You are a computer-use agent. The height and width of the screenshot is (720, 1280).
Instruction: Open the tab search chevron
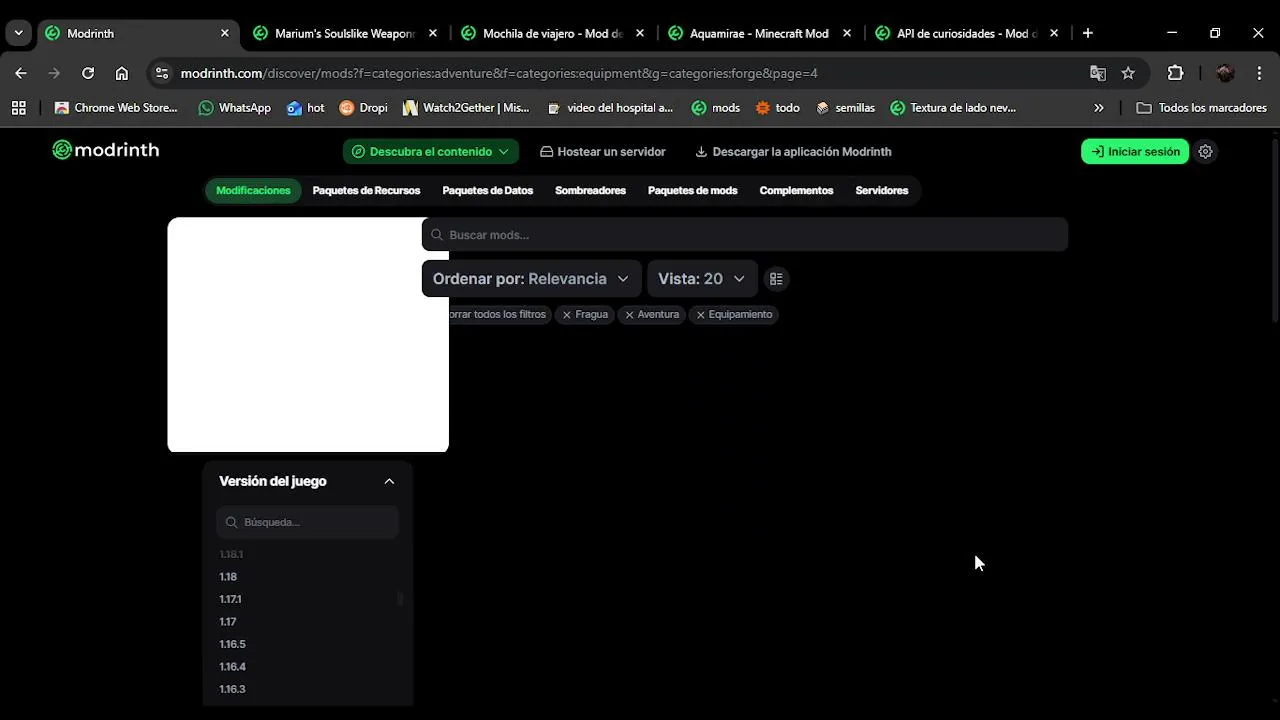[x=18, y=33]
